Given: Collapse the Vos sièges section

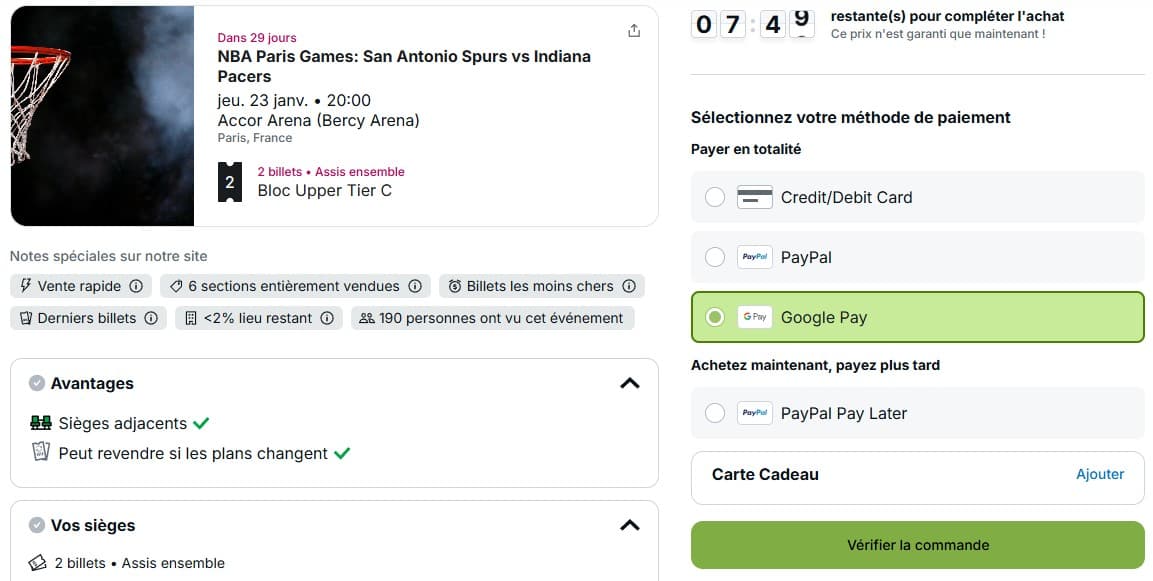Looking at the screenshot, I should click(630, 524).
